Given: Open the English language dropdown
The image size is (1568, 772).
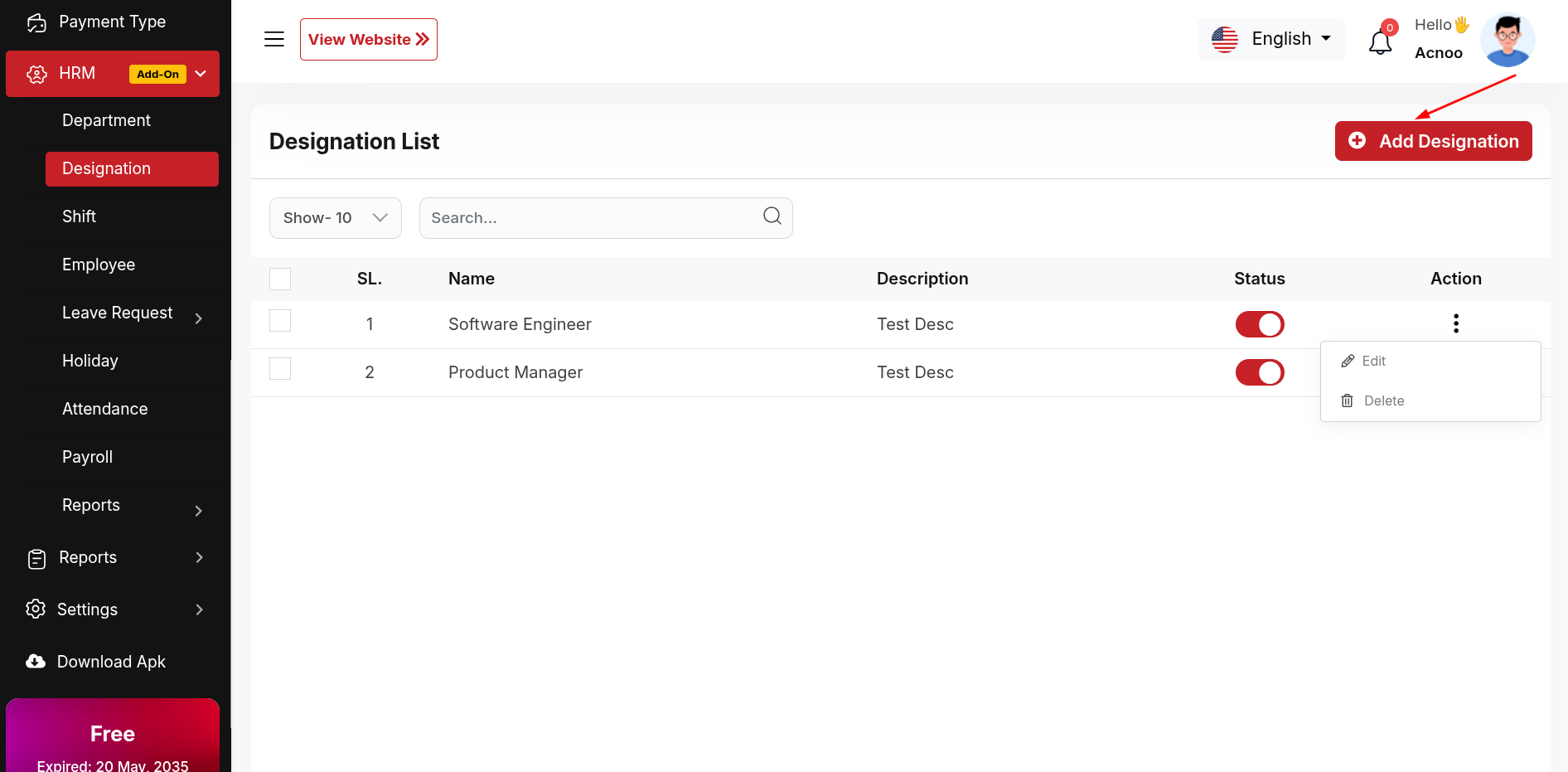Looking at the screenshot, I should coord(1270,39).
